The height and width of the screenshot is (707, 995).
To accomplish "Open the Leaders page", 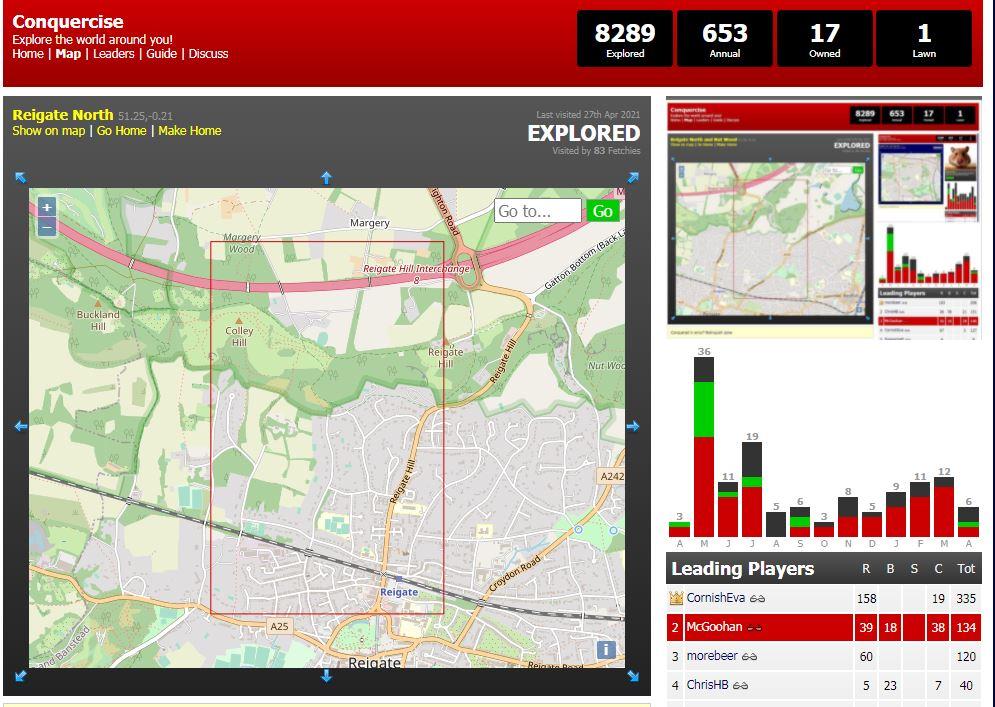I will 114,54.
